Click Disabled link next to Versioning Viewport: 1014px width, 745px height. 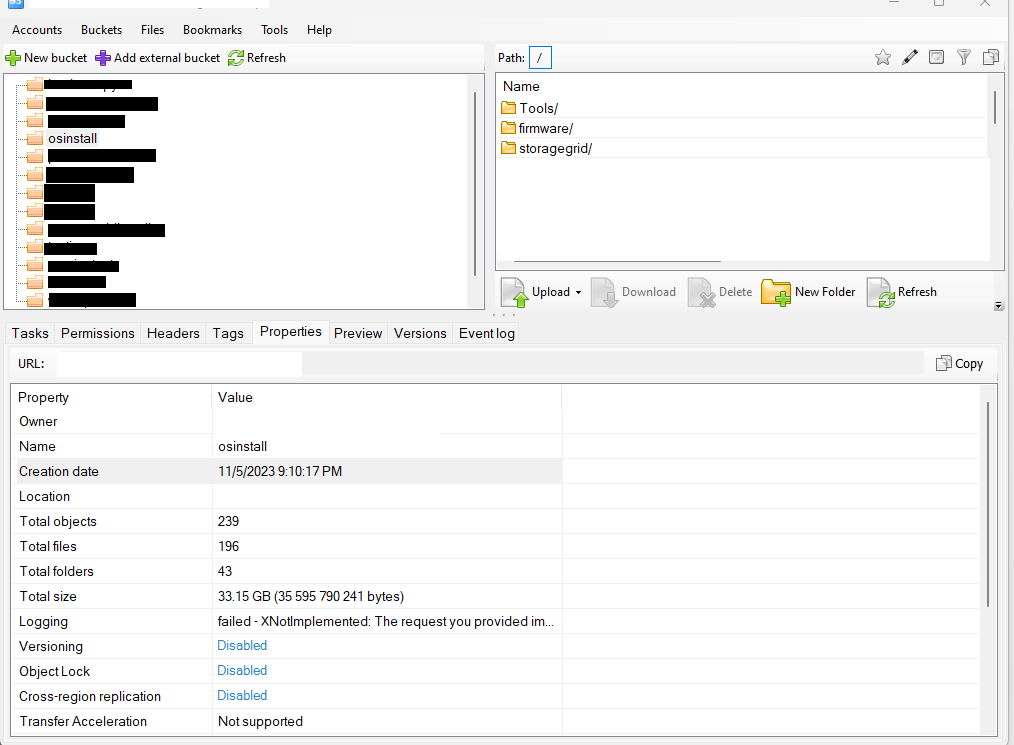[242, 645]
